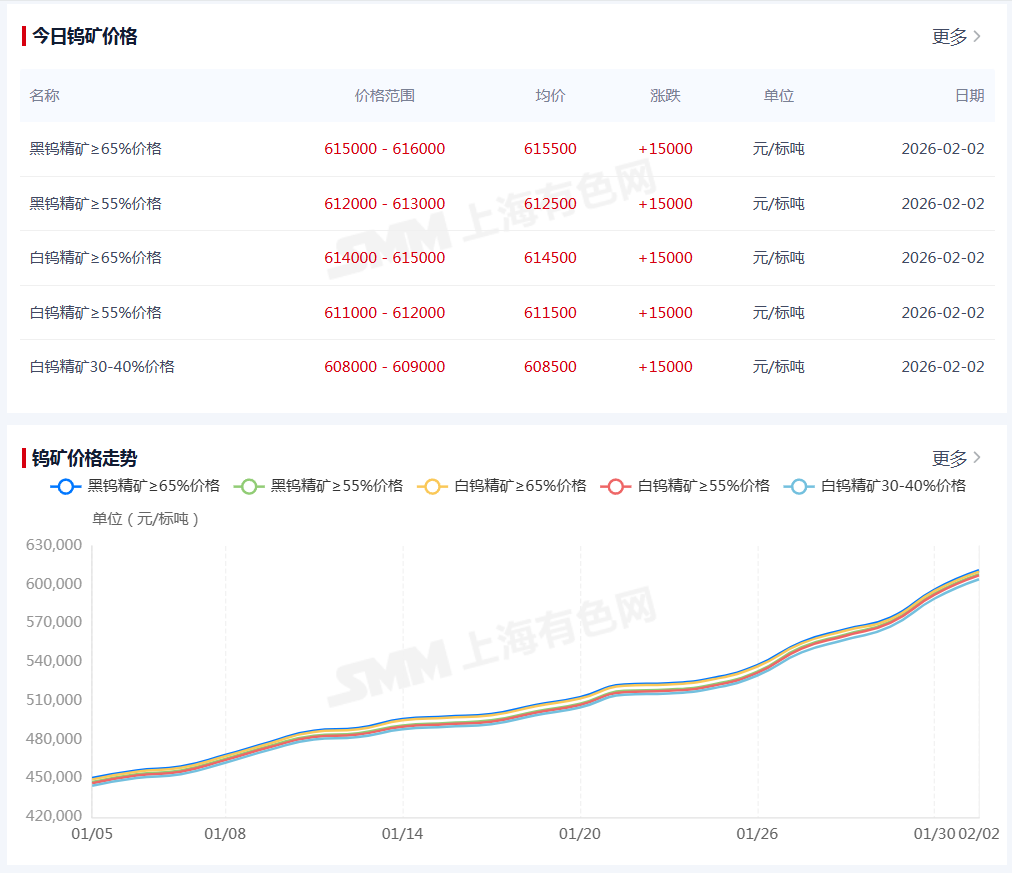Viewport: 1012px width, 873px height.
Task: Click 今日钨矿价格 section title
Action: [x=85, y=37]
